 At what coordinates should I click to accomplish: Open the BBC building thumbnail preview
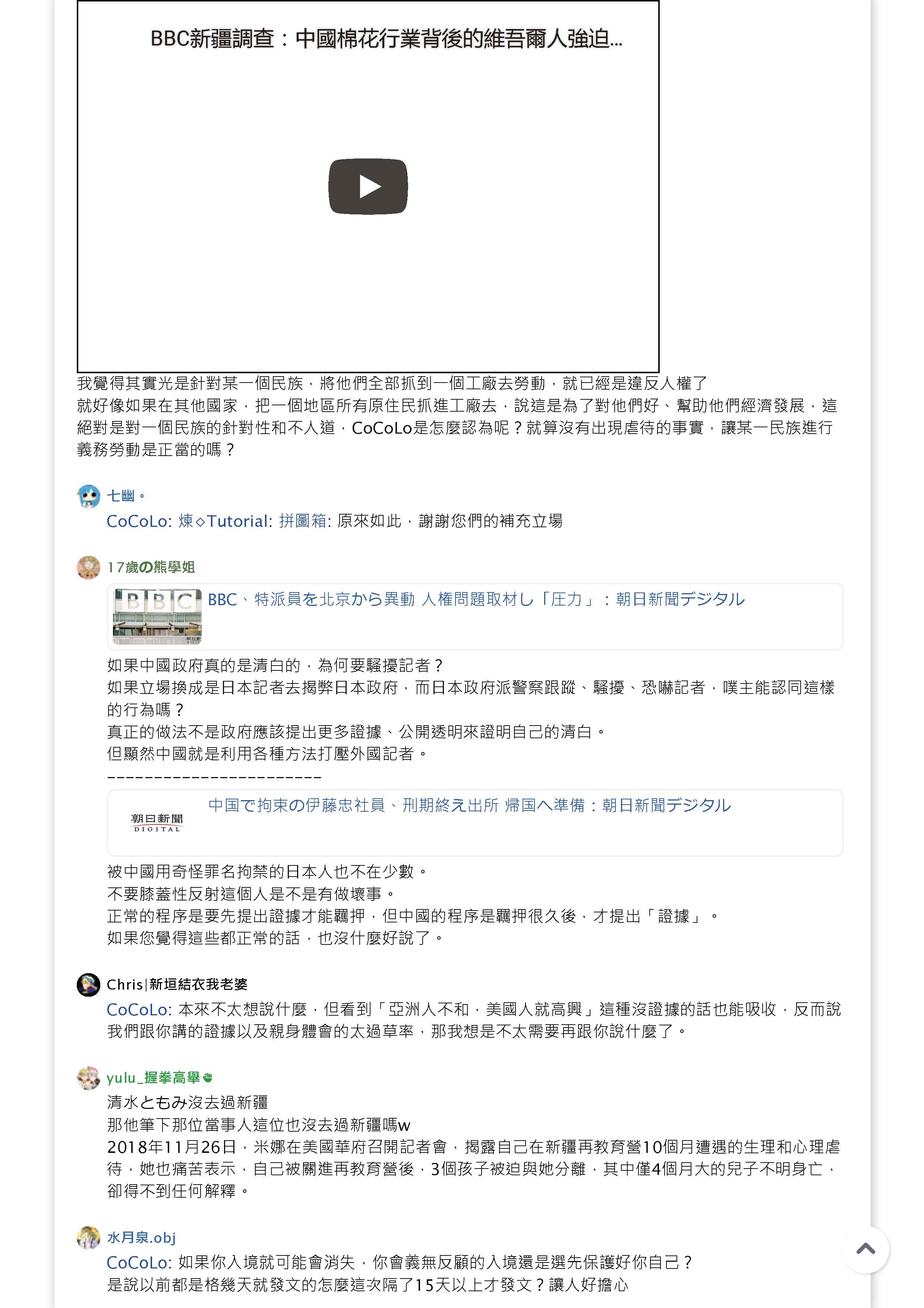[157, 616]
